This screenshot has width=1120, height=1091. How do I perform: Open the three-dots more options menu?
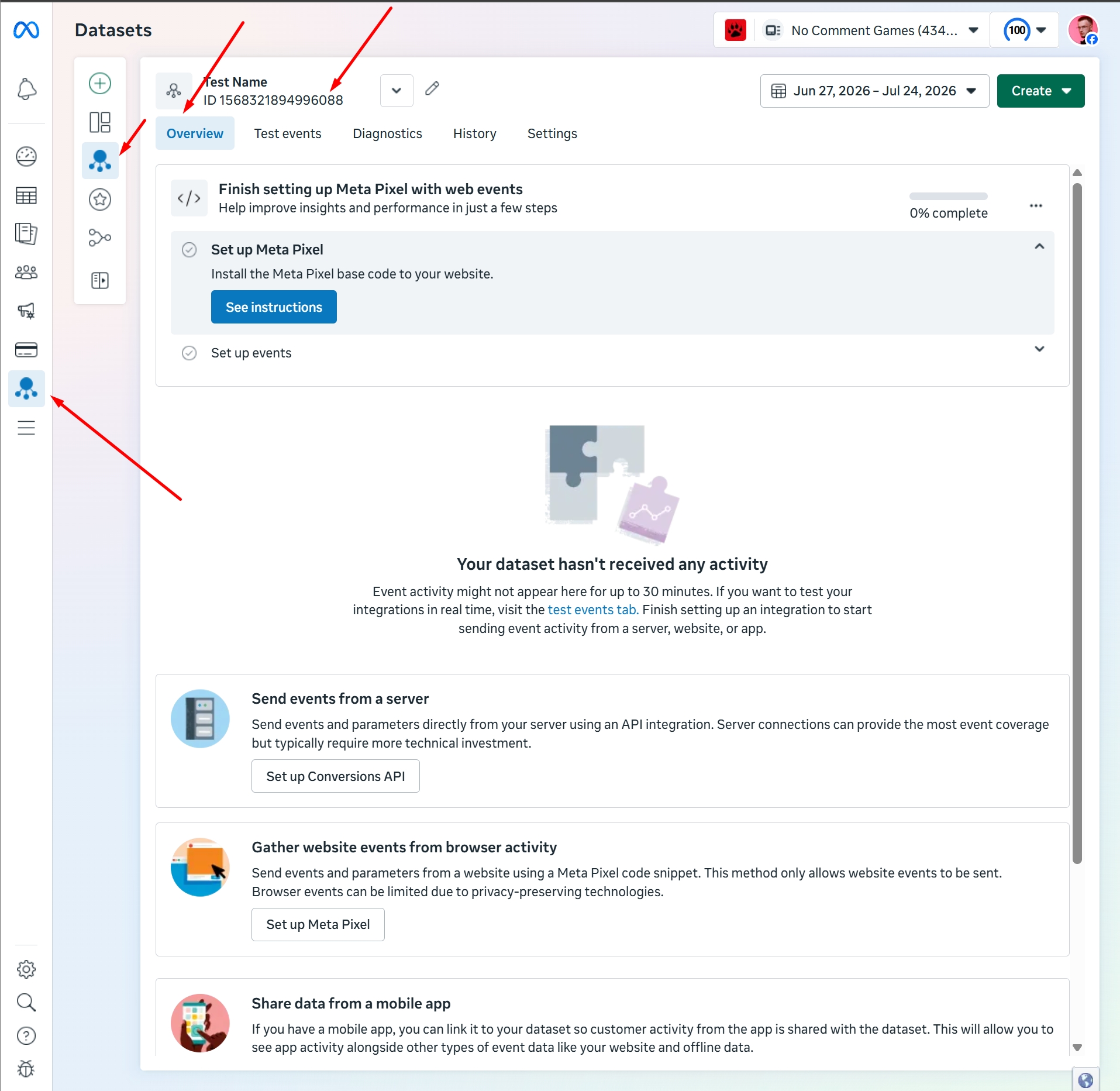point(1036,205)
